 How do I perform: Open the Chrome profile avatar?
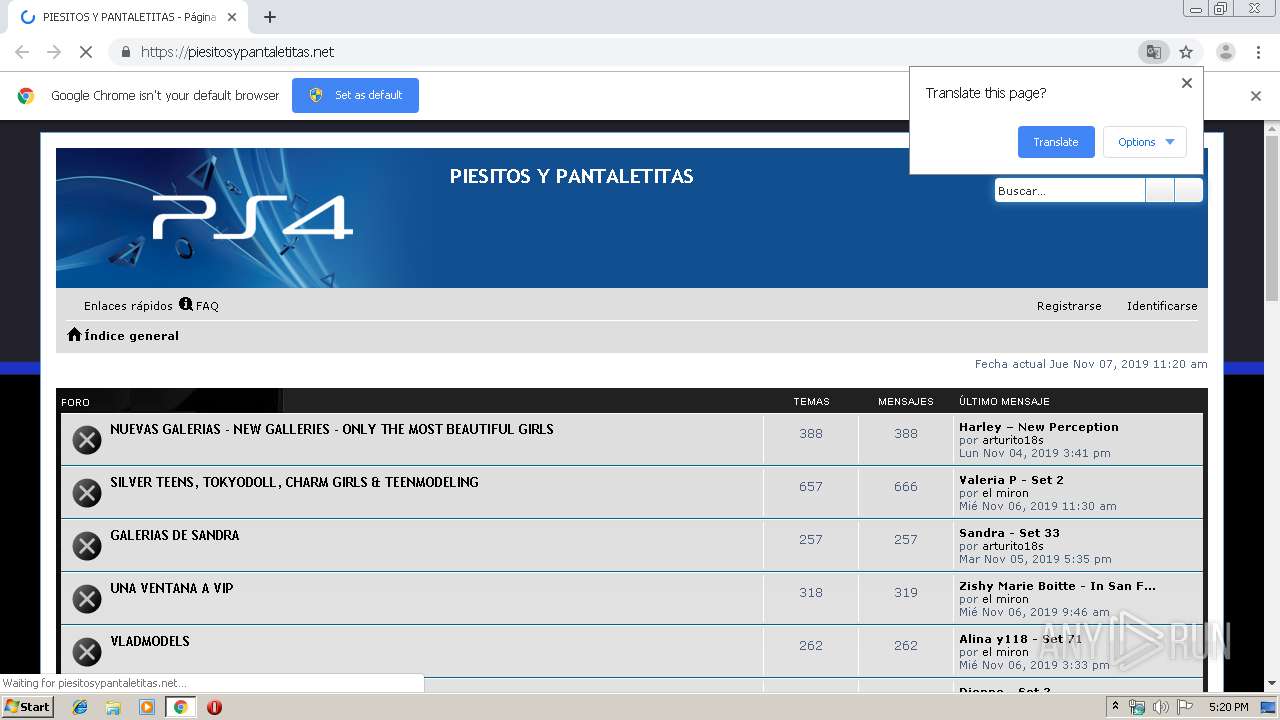1226,52
